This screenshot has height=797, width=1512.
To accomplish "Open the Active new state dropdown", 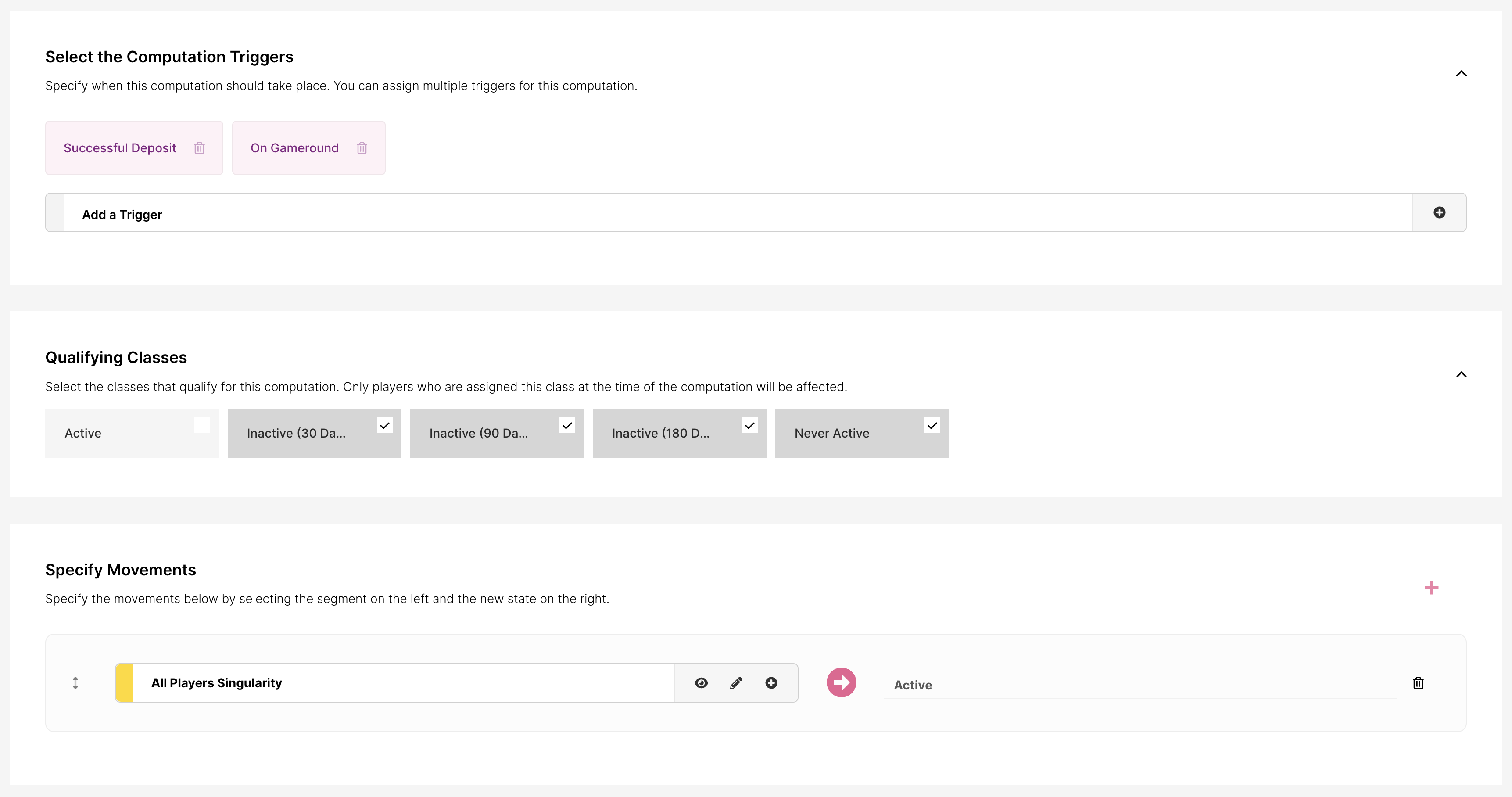I will [x=1140, y=684].
